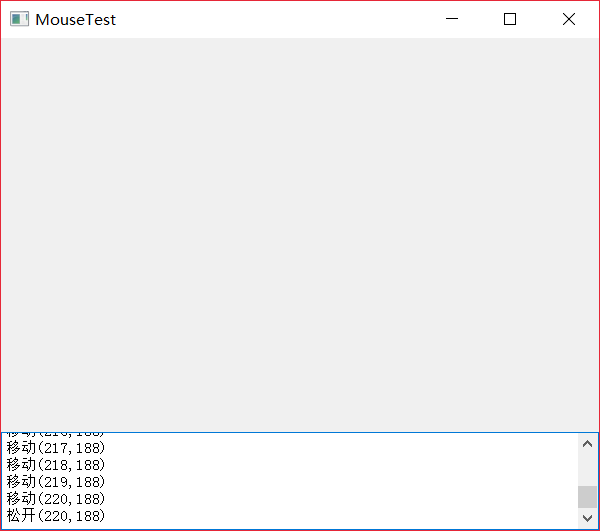Click the word 松开 in the log
600x531 pixels.
[x=20, y=516]
